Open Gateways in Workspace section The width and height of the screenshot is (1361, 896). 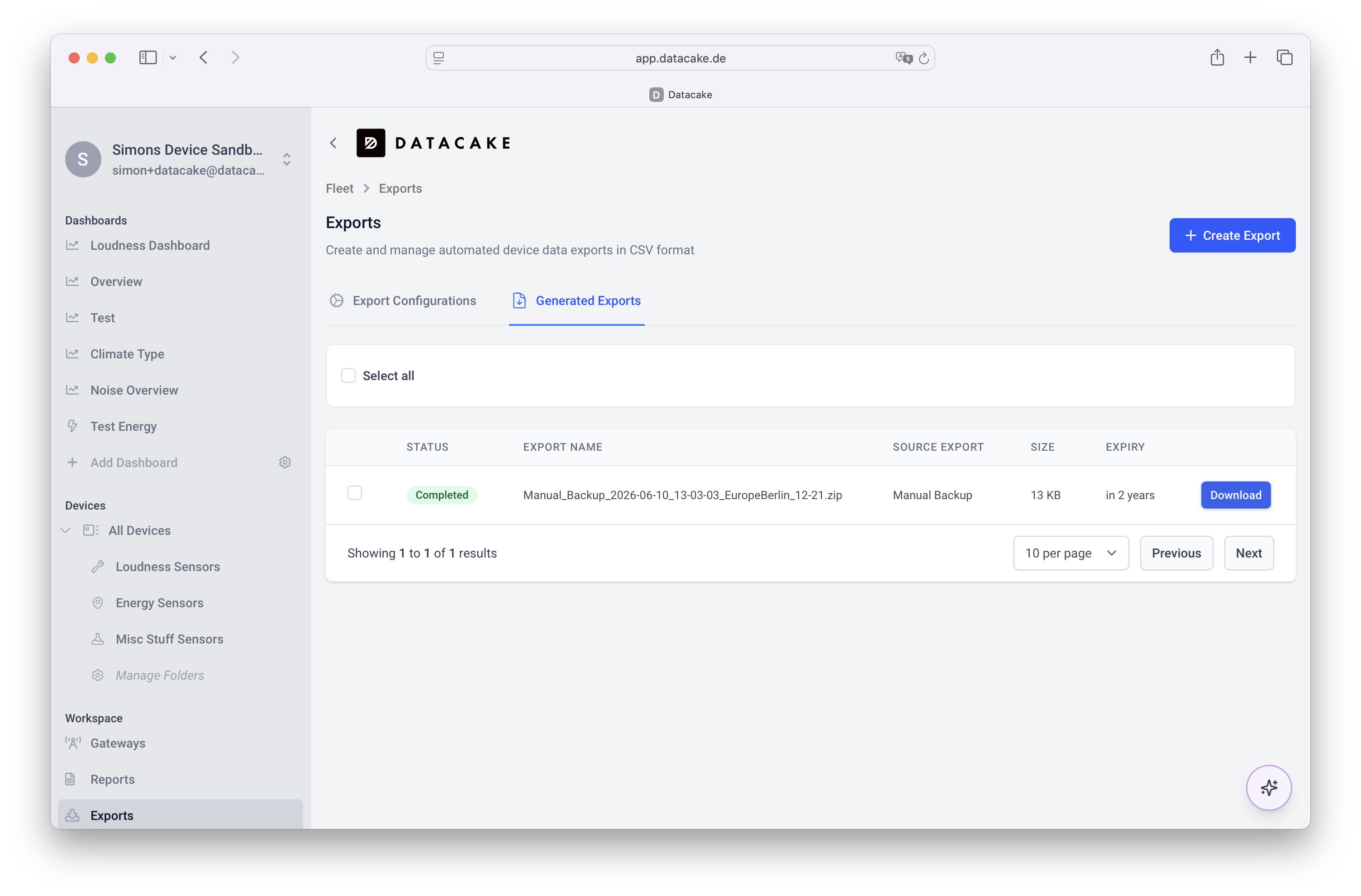(x=118, y=743)
